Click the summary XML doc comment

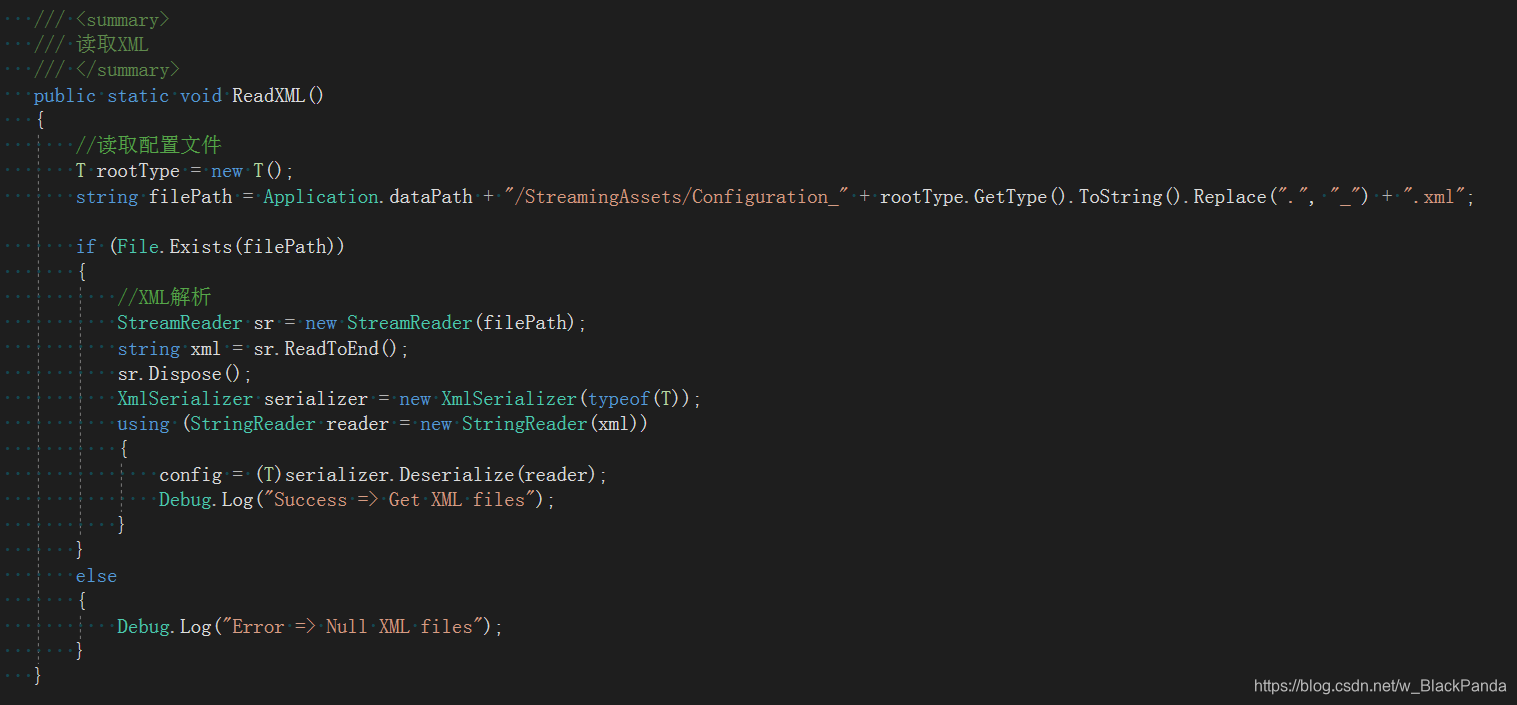[x=122, y=19]
